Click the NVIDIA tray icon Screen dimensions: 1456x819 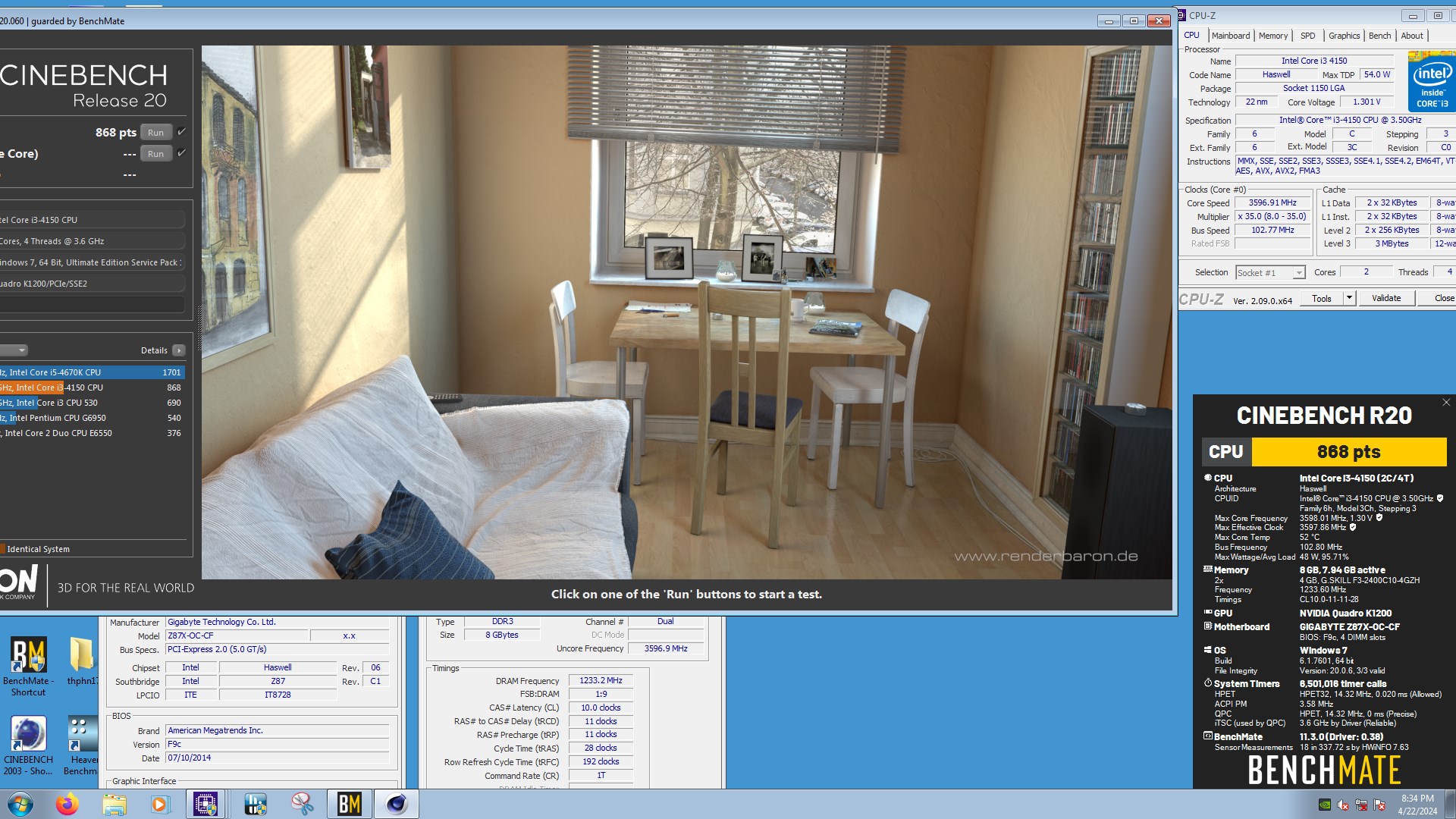1325,805
